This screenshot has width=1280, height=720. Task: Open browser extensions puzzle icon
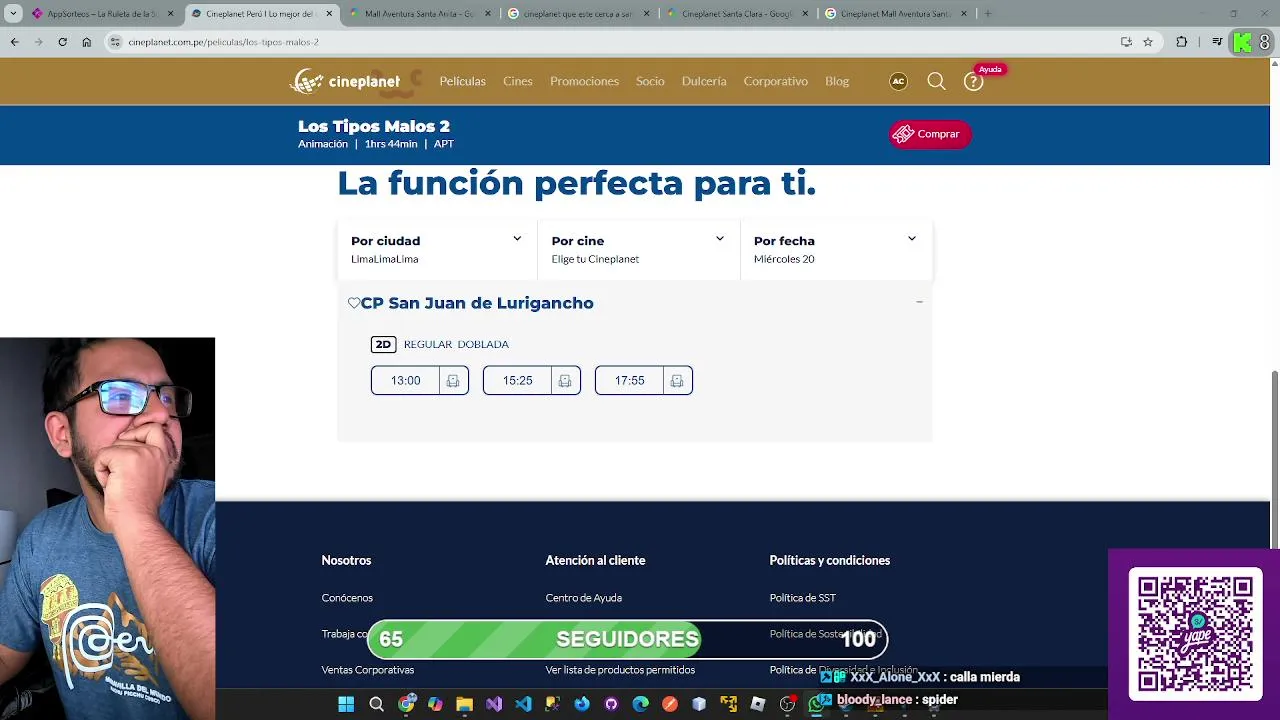point(1182,42)
